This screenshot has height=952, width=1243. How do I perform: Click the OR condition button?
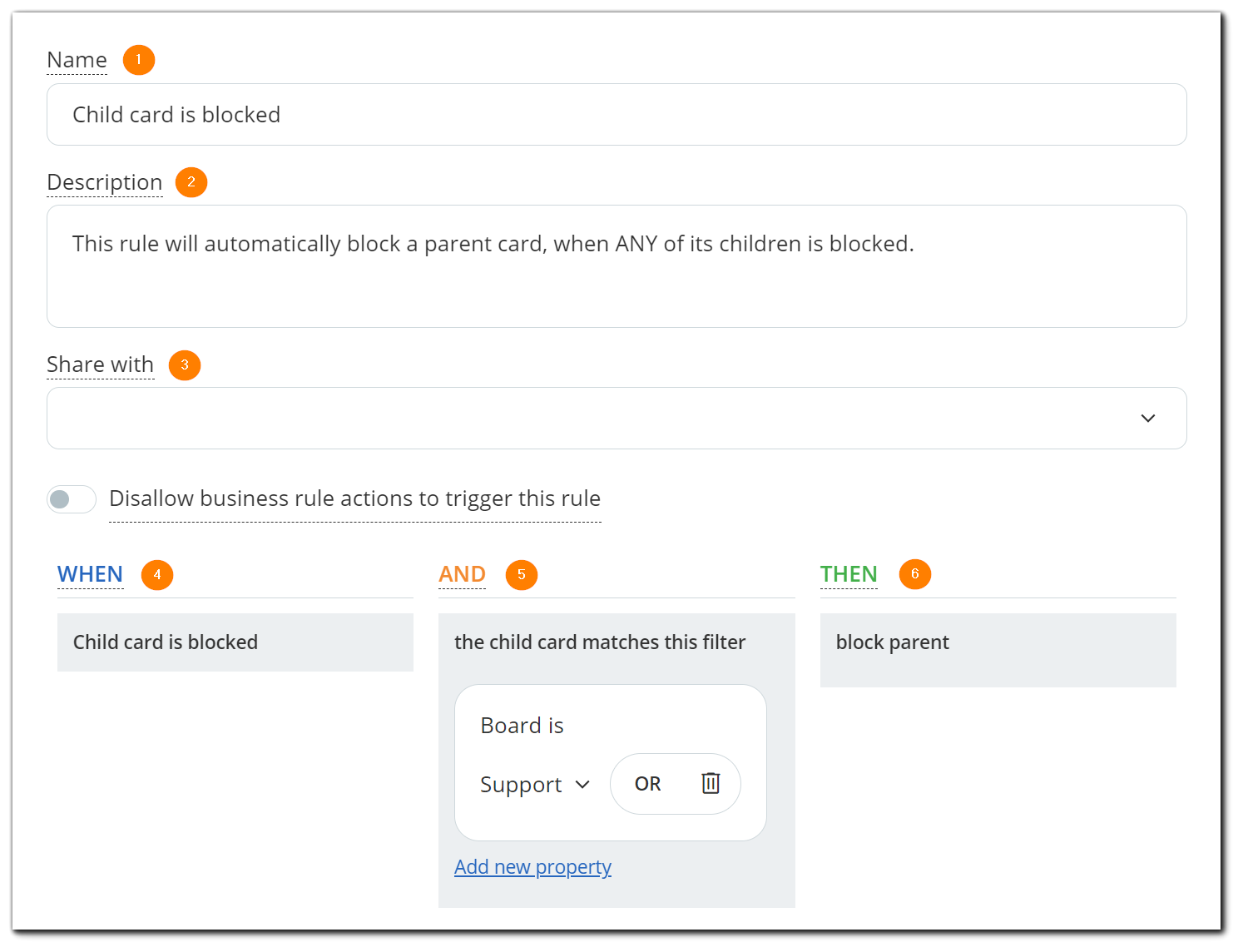tap(646, 783)
